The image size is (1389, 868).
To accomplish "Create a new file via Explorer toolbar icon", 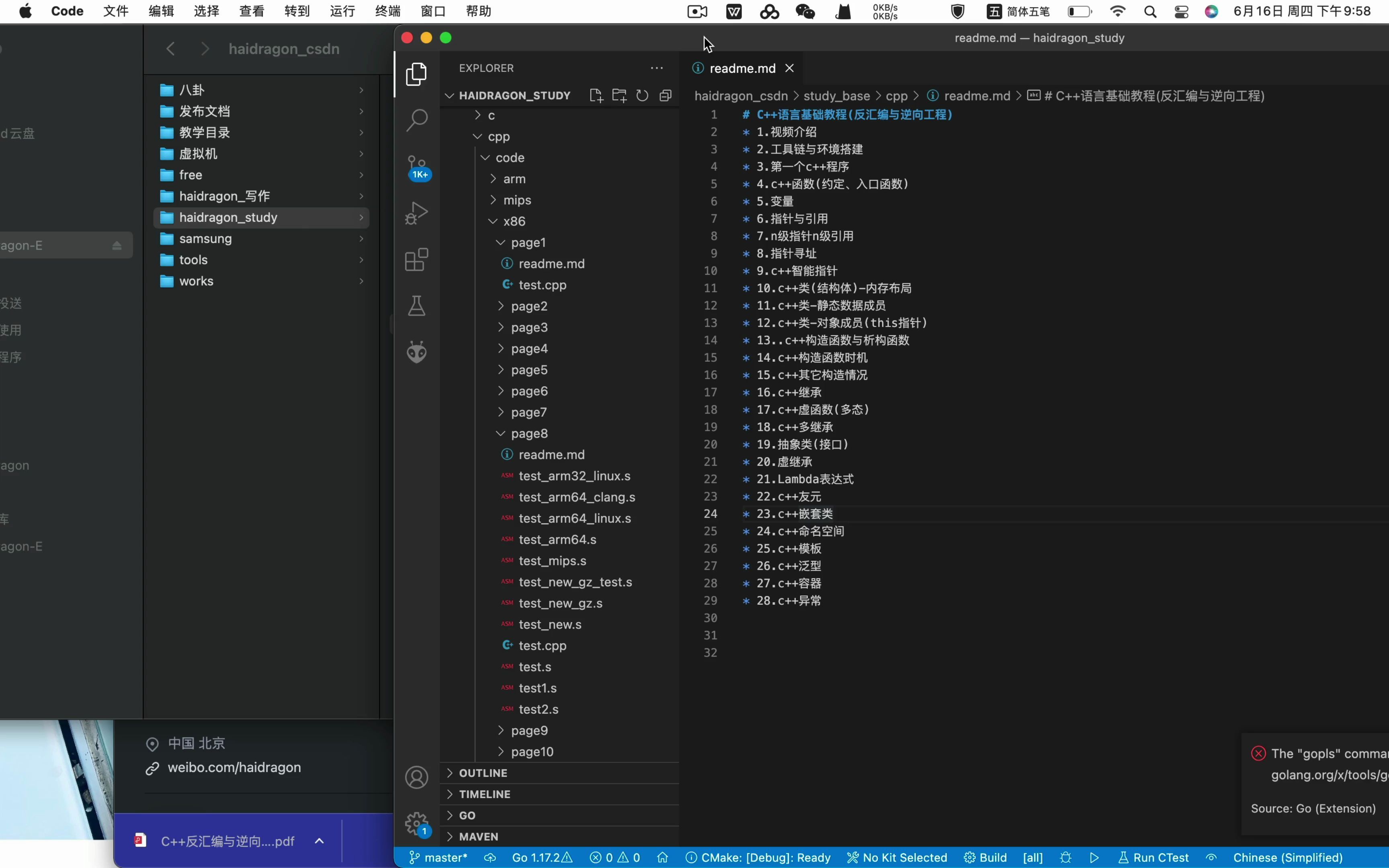I will [x=596, y=95].
